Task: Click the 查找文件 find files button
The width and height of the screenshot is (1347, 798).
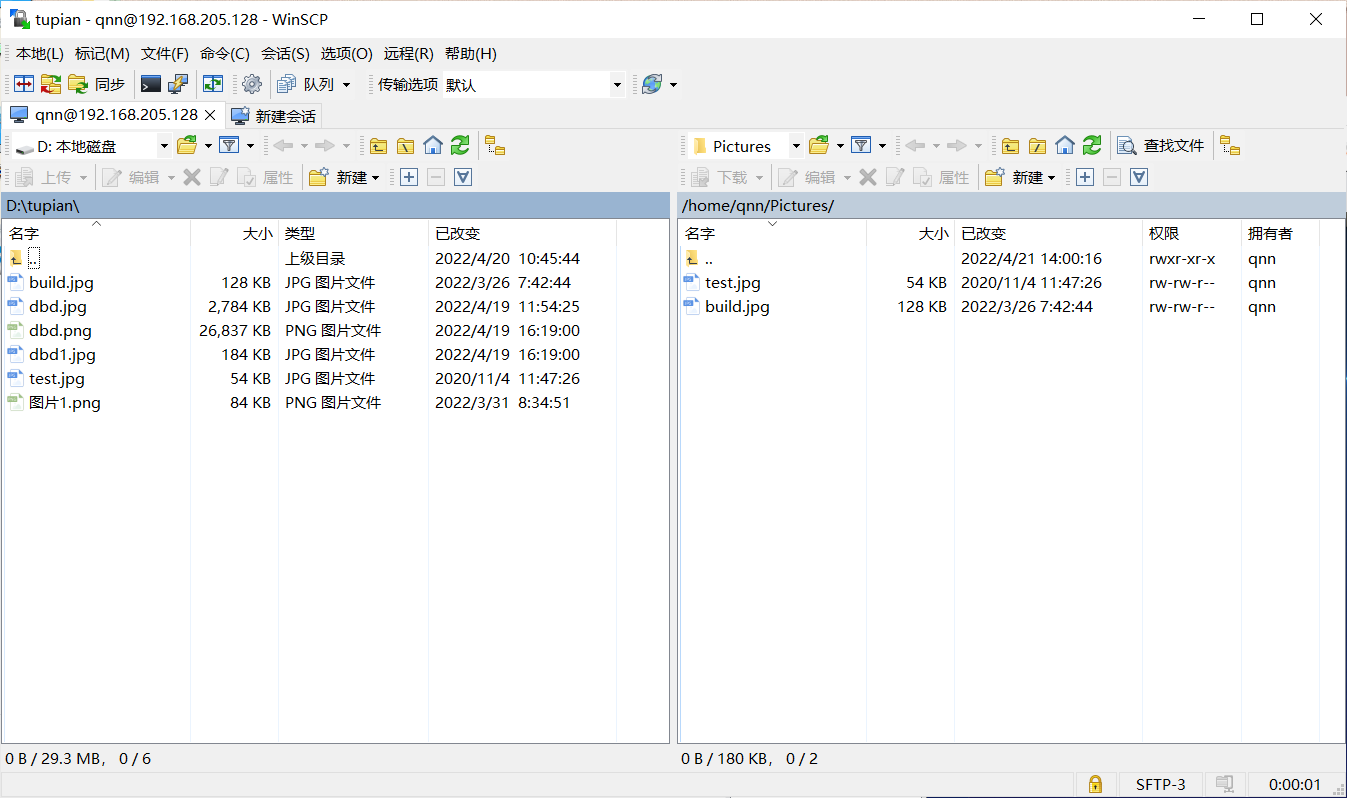Action: 1161,146
